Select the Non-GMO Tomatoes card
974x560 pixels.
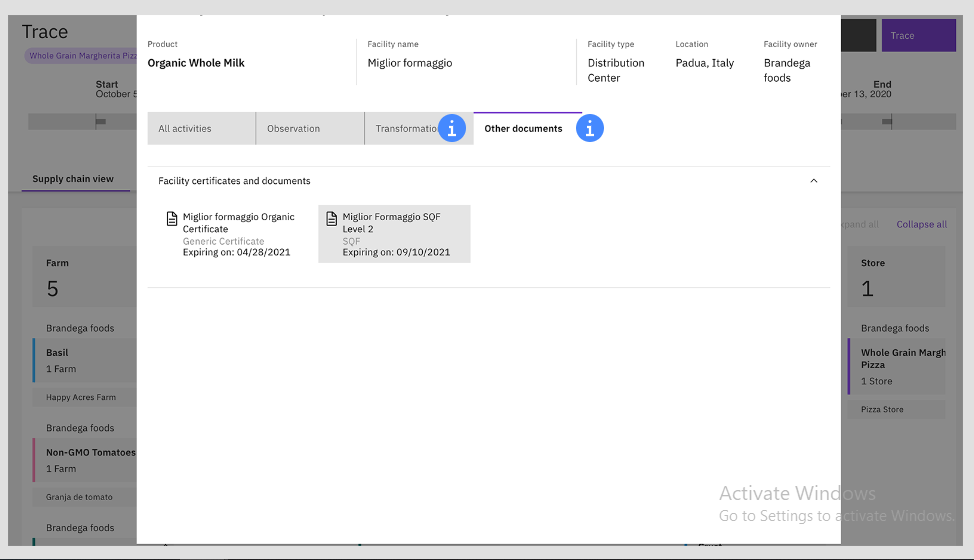(85, 460)
